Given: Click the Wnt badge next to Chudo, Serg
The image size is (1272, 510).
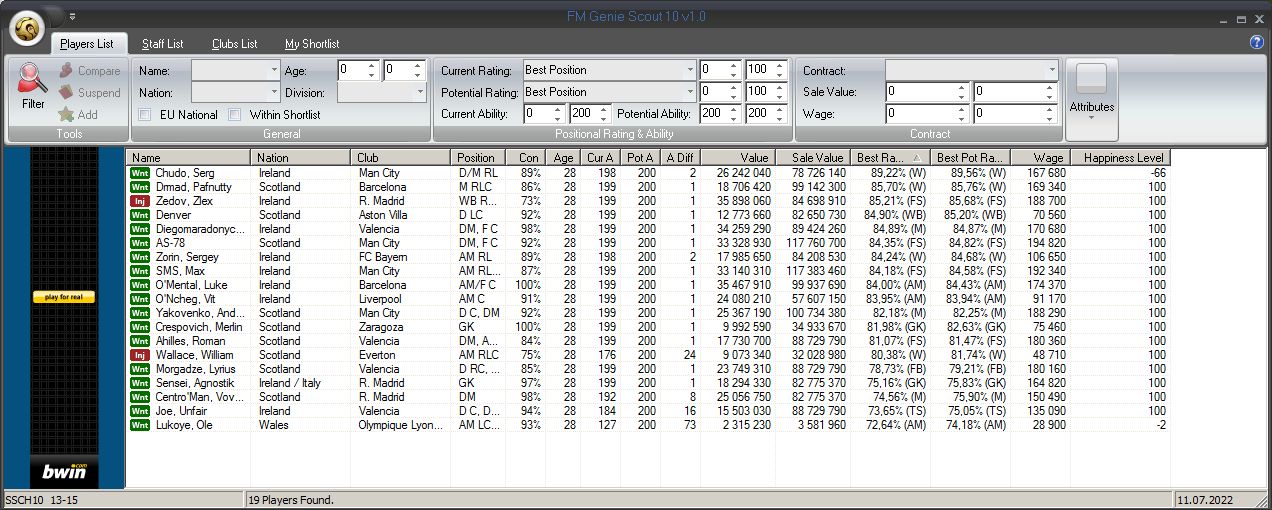Looking at the screenshot, I should pos(140,173).
